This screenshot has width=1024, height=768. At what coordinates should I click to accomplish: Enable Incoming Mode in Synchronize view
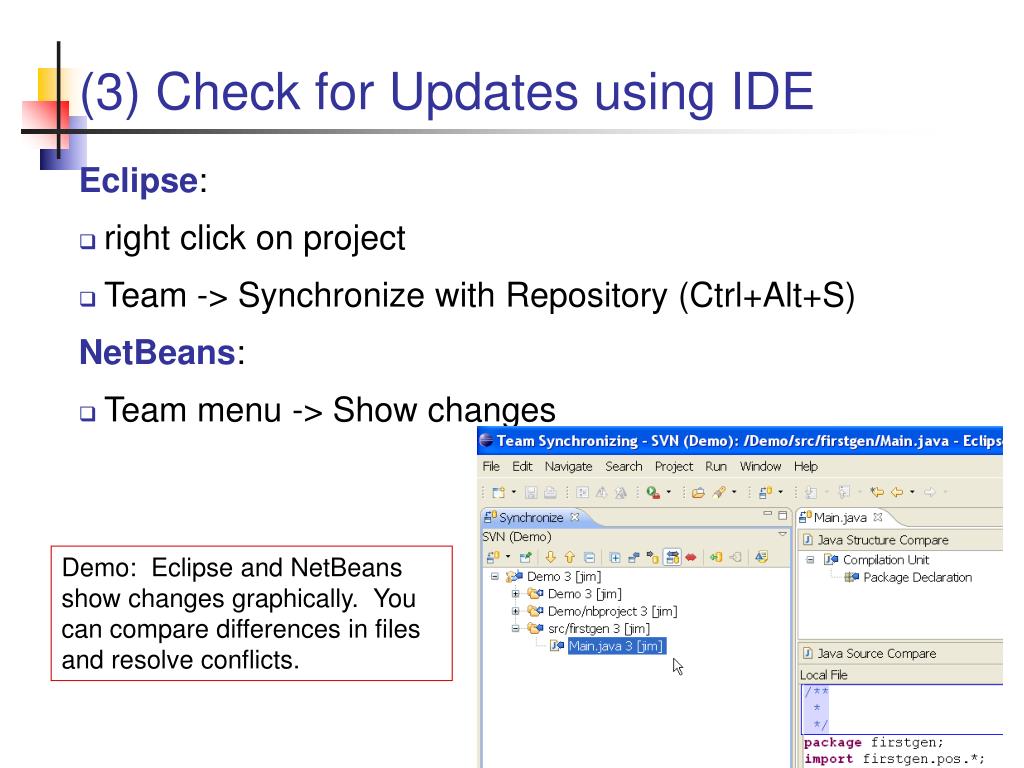633,557
